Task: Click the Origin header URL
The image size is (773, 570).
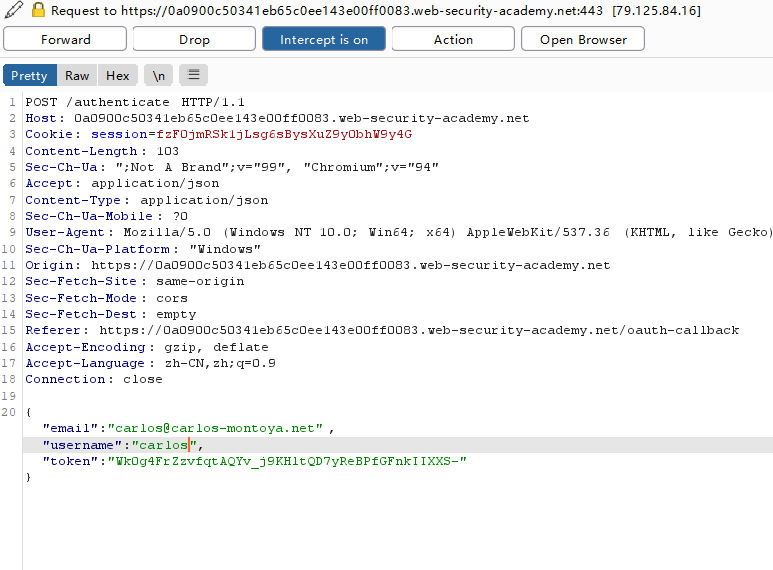Action: (x=351, y=265)
